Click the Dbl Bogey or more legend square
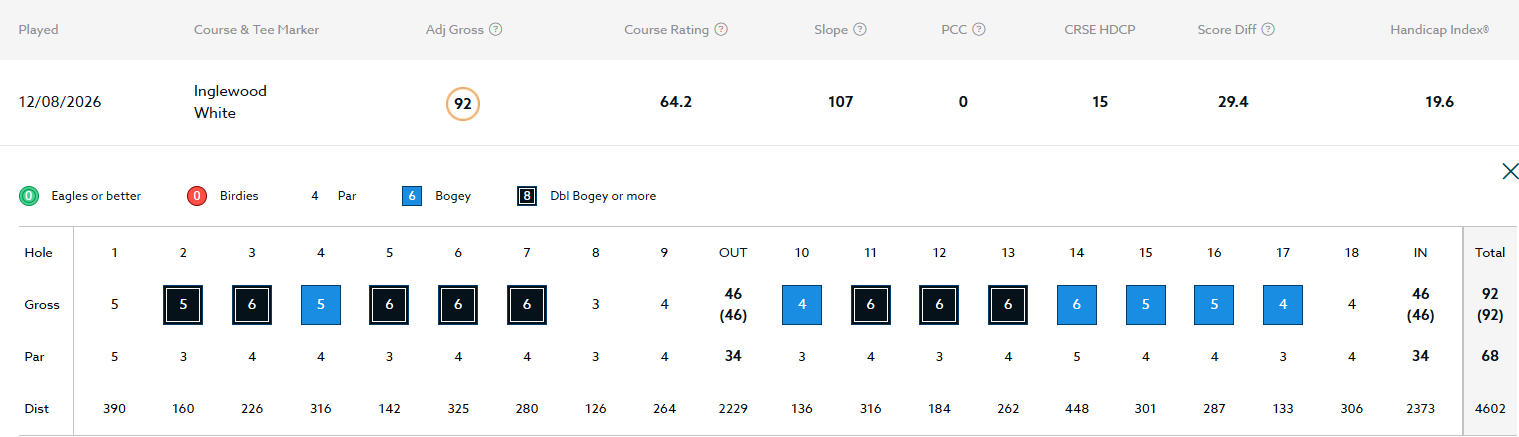This screenshot has height=437, width=1519. [x=528, y=196]
